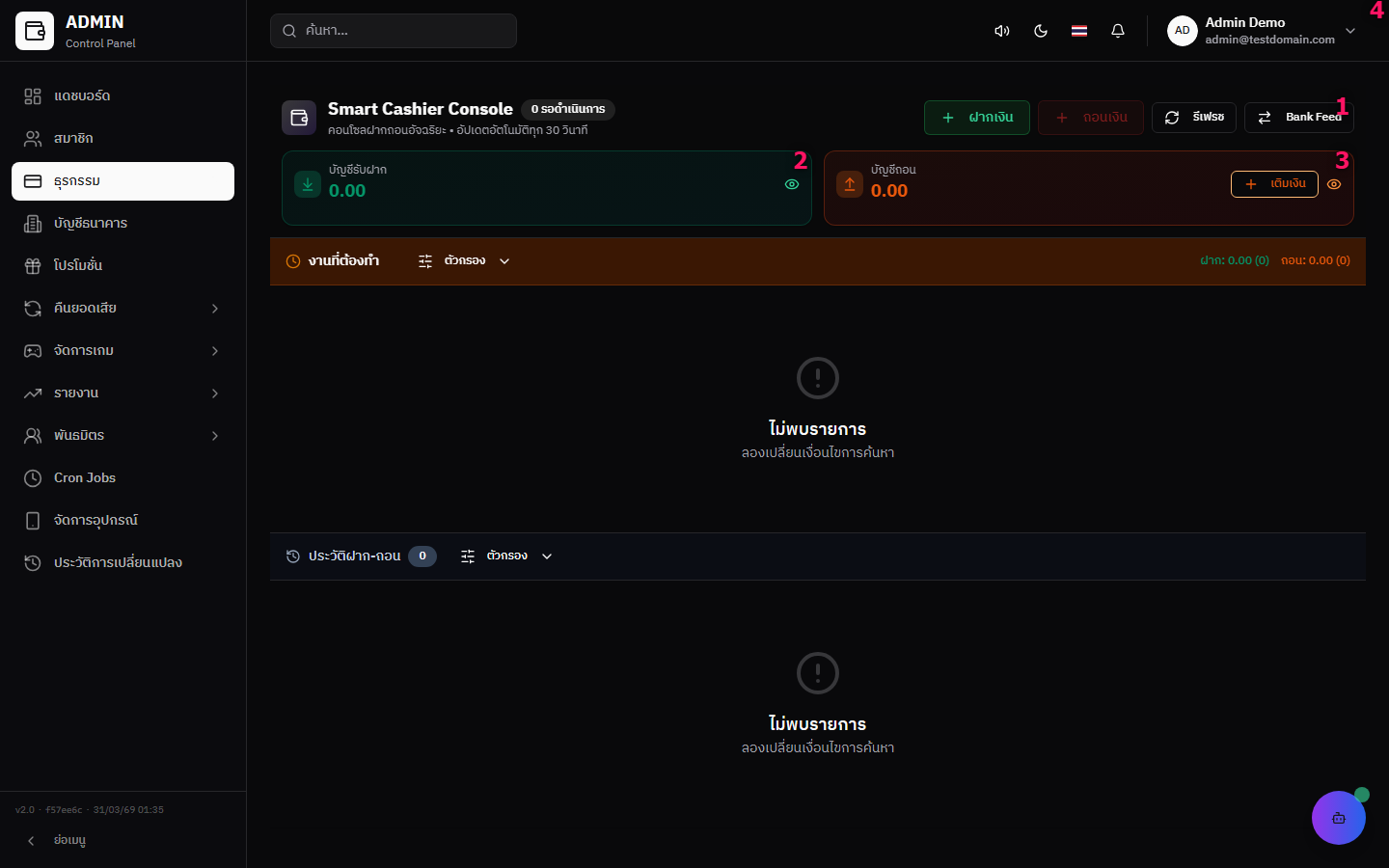
Task: Click the sound volume icon in header
Action: click(1002, 31)
